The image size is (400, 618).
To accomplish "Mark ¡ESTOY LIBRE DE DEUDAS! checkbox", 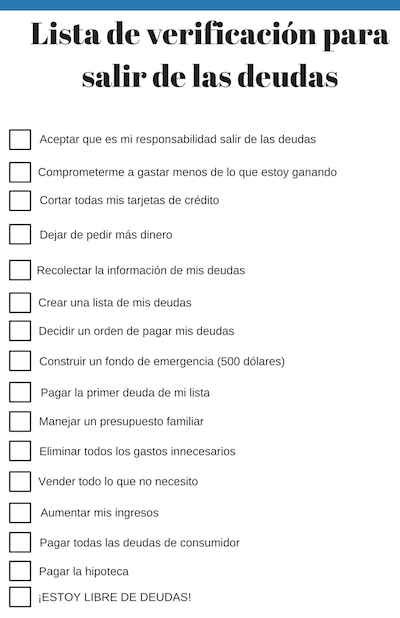I will [20, 597].
